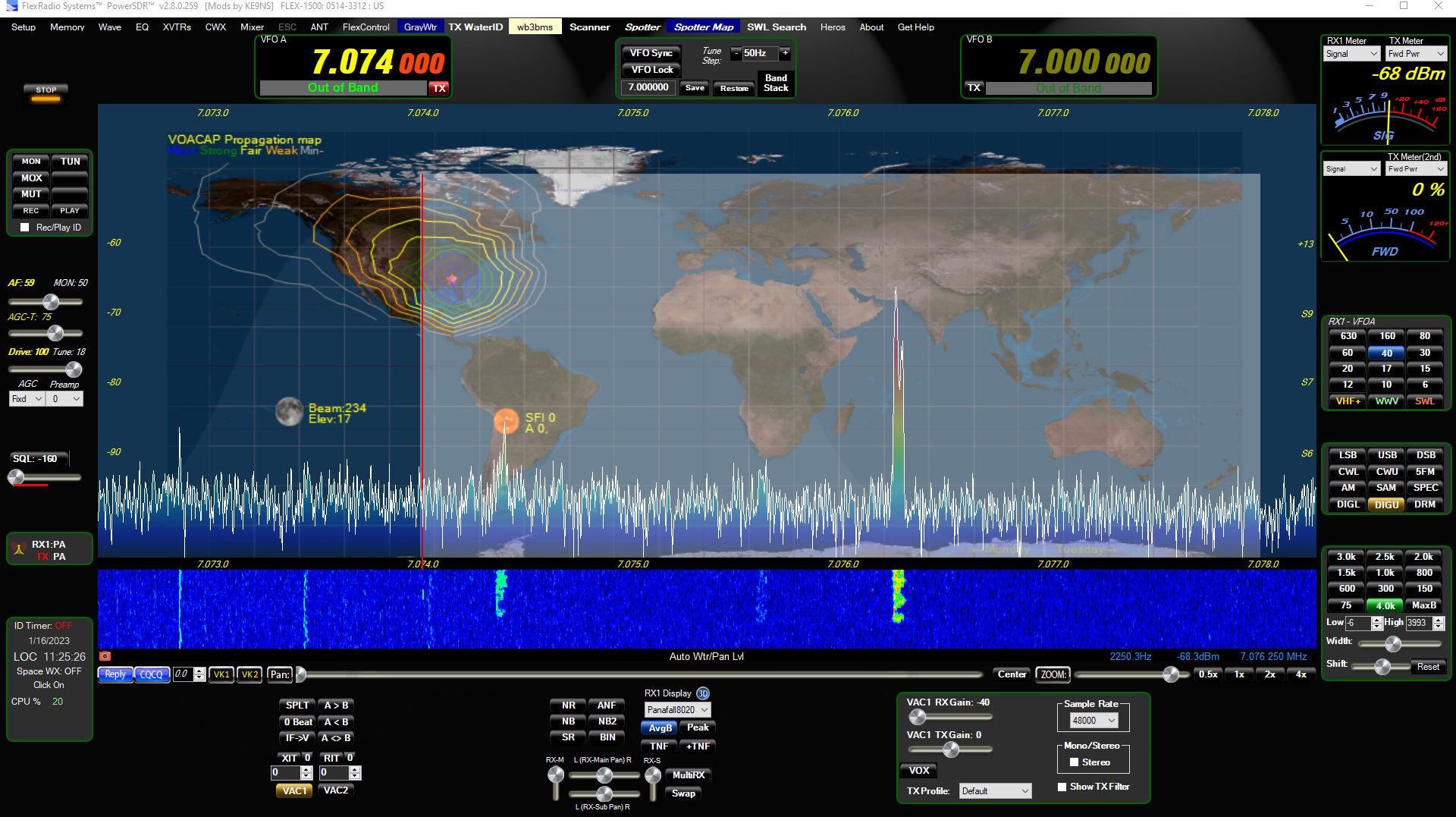The image size is (1456, 817).
Task: Click the red TX indicator on VFO A
Action: click(439, 88)
